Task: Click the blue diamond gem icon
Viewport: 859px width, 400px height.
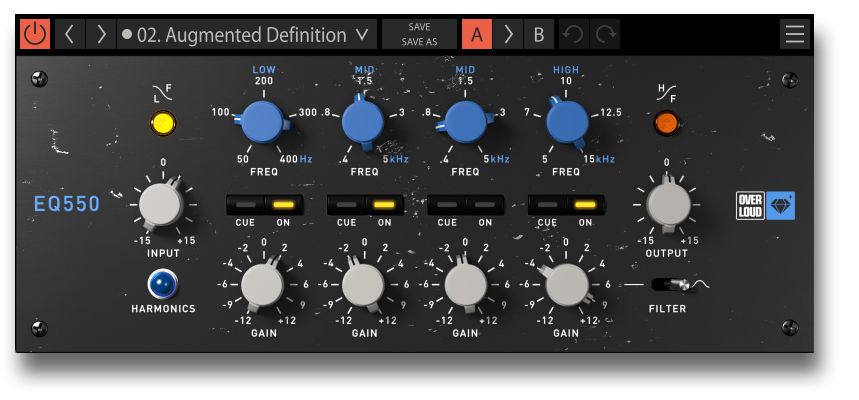Action: (x=780, y=205)
